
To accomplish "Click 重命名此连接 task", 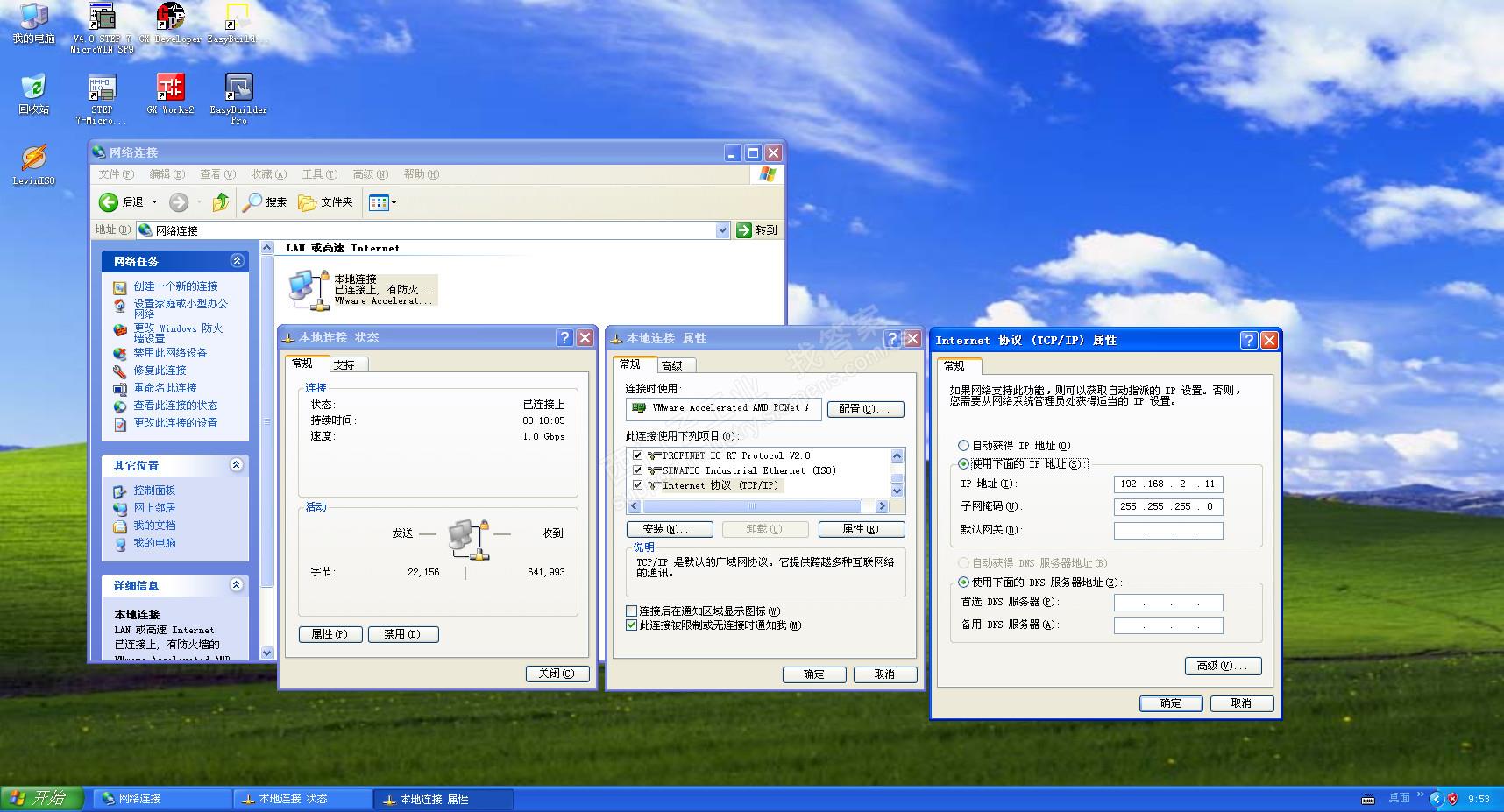I will 165,388.
